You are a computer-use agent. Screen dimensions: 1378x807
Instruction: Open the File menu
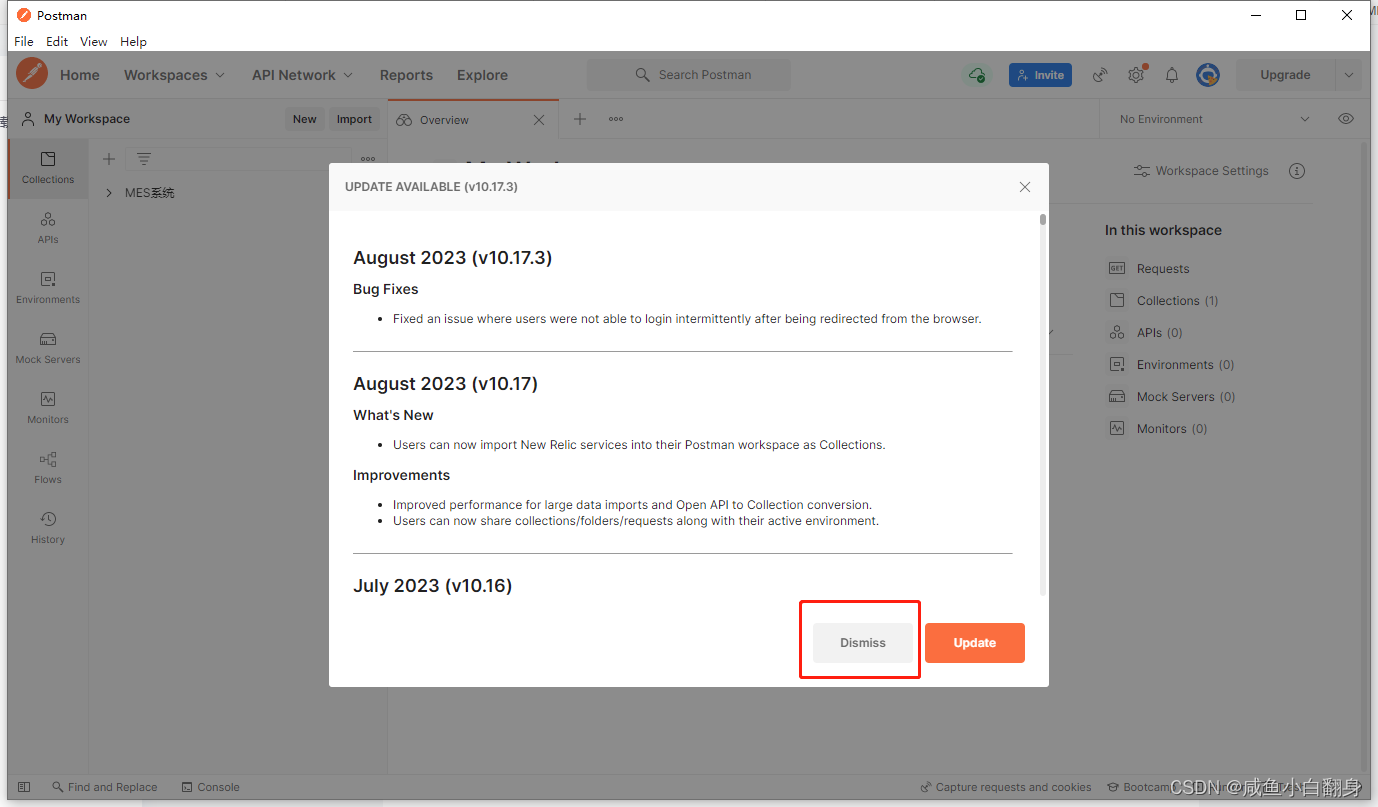coord(24,42)
